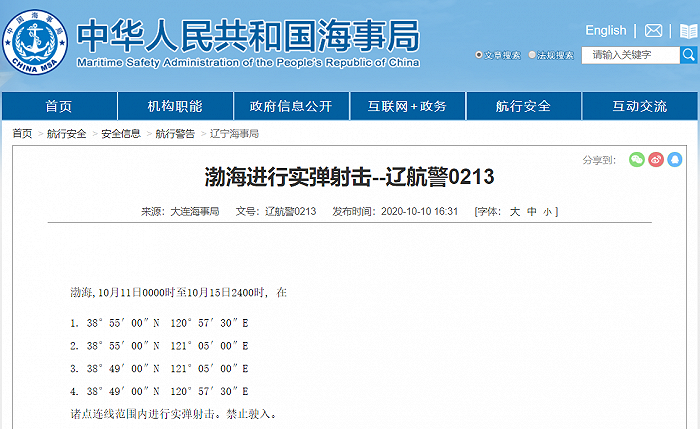Click the 中华人民共和国海事局 header title

[248, 36]
